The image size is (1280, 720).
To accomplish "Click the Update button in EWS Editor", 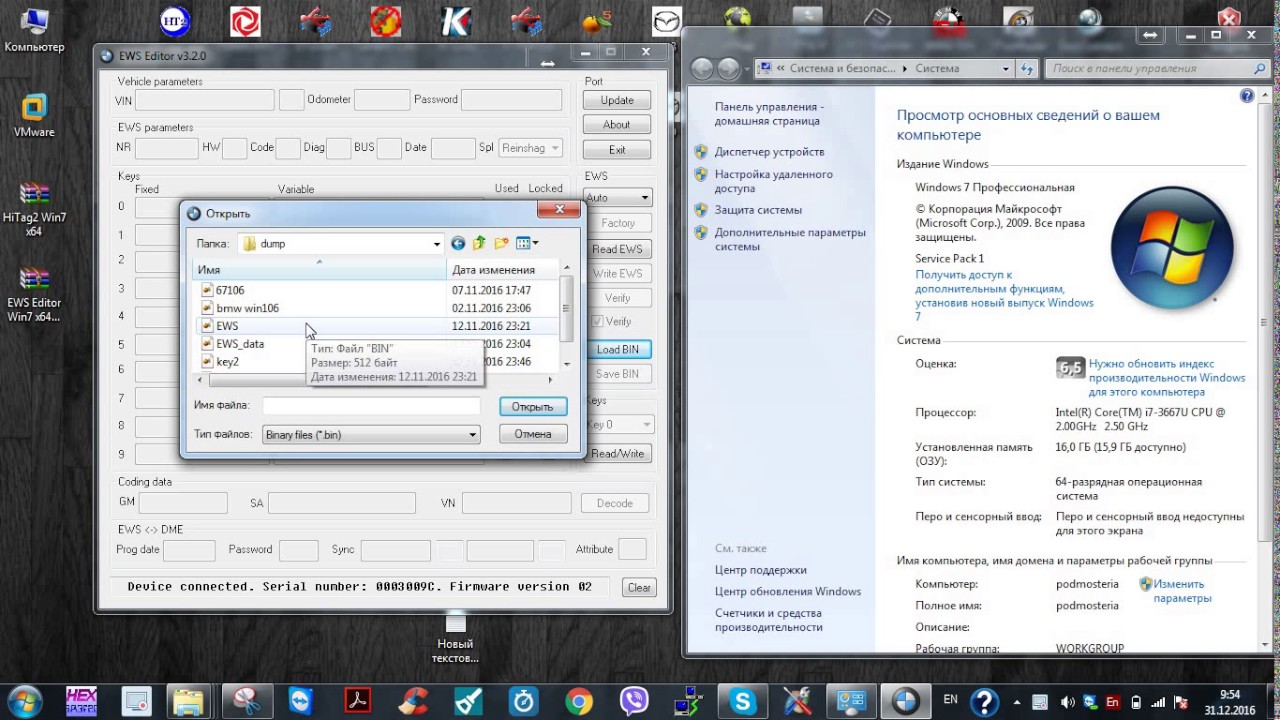I will pyautogui.click(x=617, y=100).
